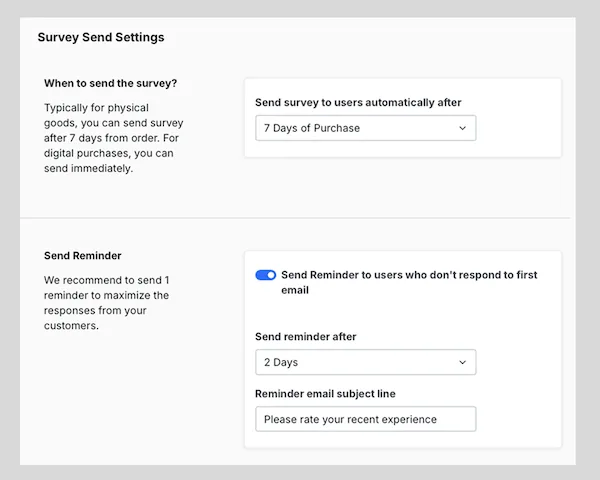Viewport: 600px width, 480px height.
Task: Click the "Send survey to users automatically after" label
Action: pyautogui.click(x=358, y=102)
